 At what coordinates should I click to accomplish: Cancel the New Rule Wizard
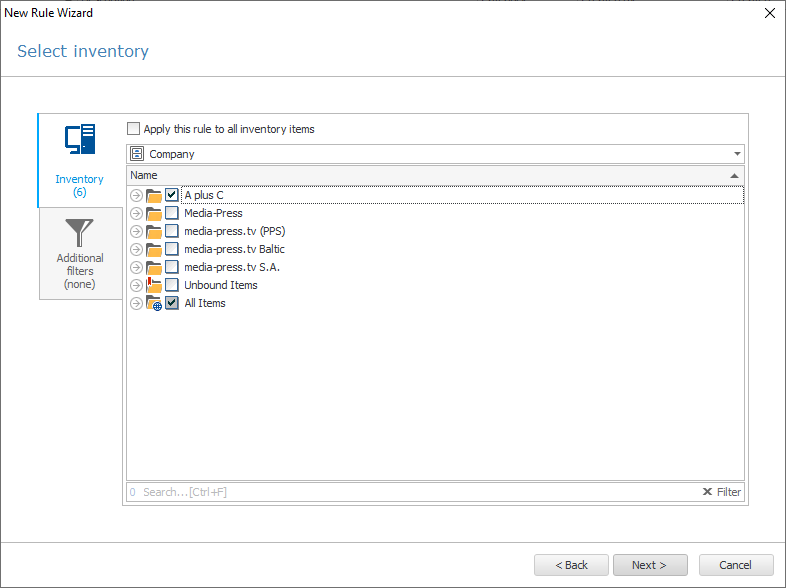point(736,565)
